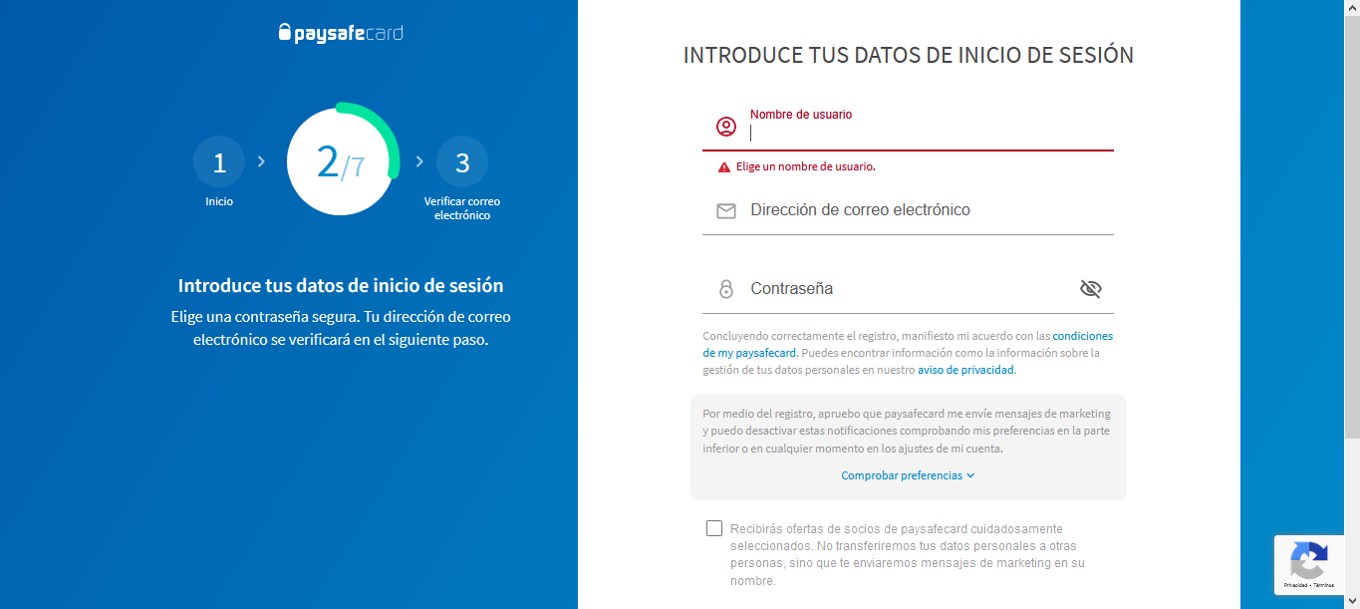Click the Elige un nombre de usuario error text
The width and height of the screenshot is (1360, 609).
click(806, 167)
